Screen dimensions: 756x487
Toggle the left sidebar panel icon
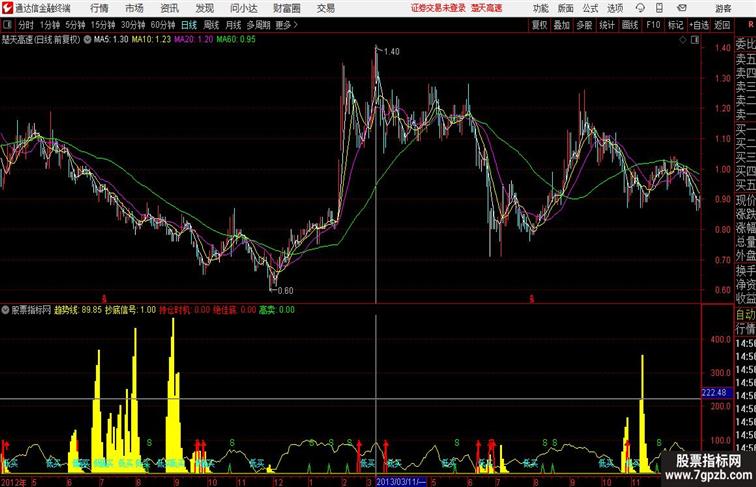(7, 25)
